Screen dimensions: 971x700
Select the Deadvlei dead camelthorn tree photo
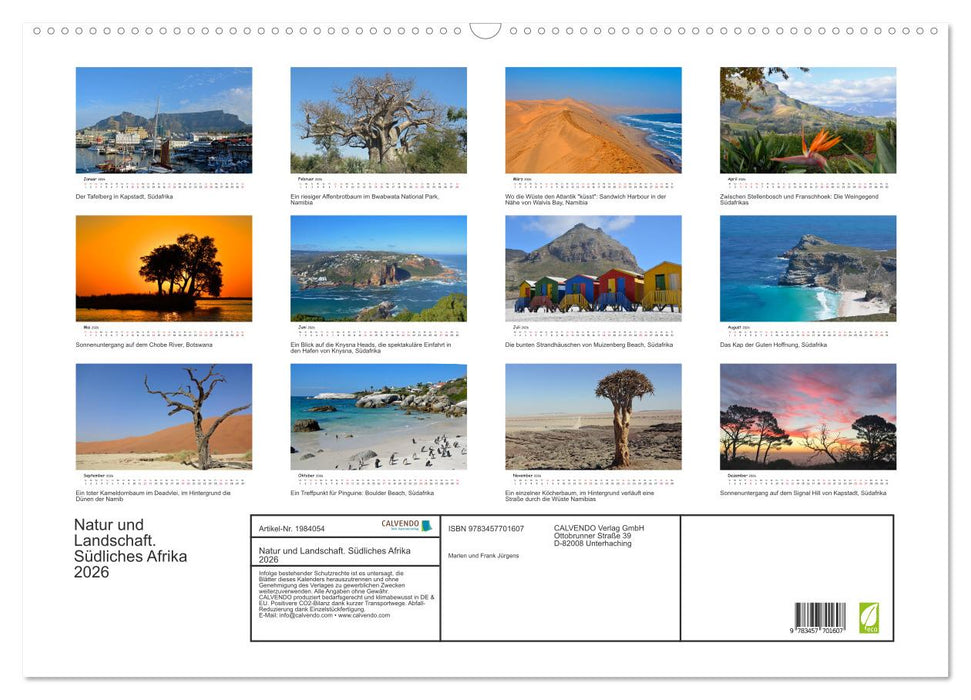[x=164, y=416]
